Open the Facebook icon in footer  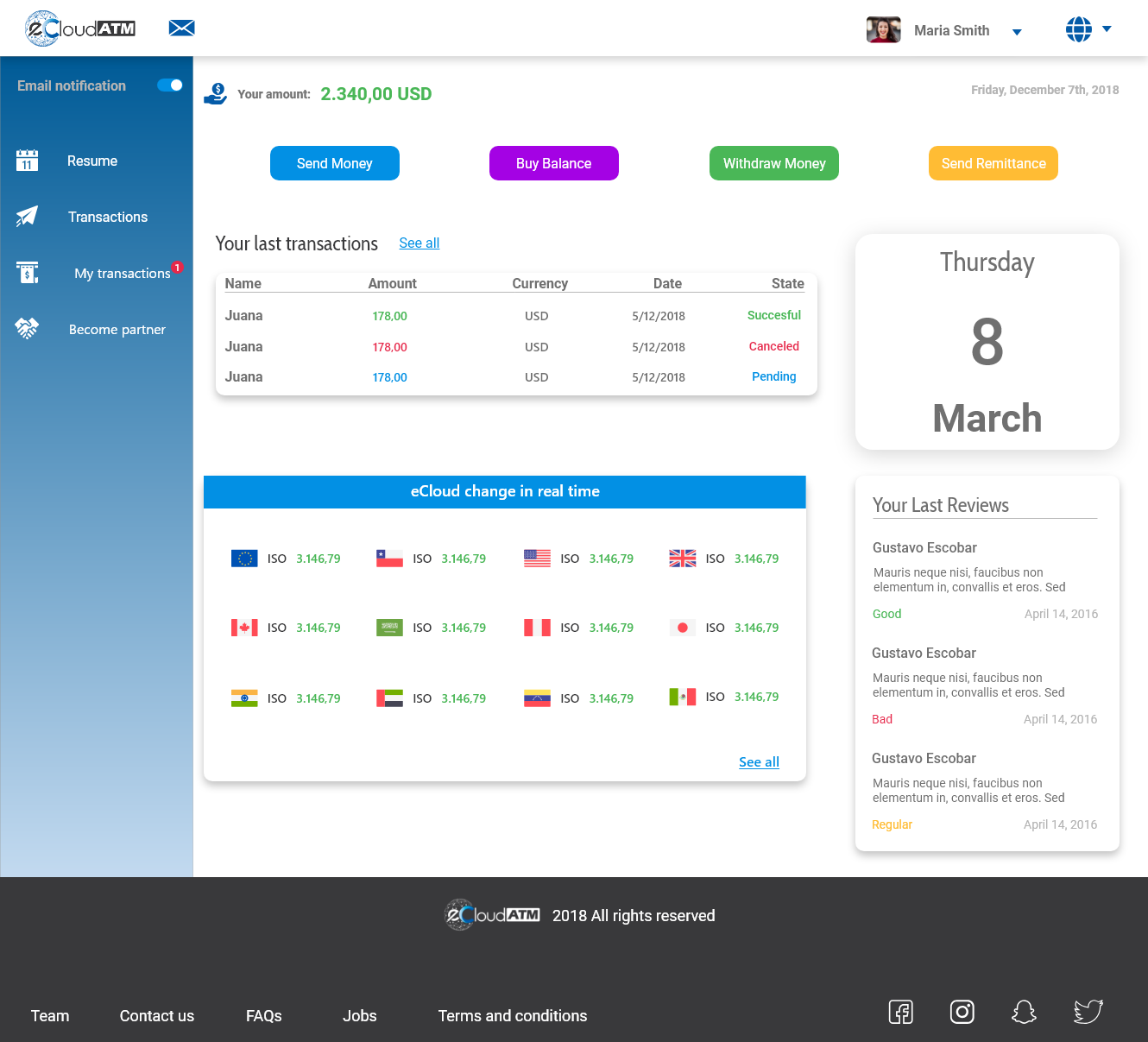[x=901, y=1012]
